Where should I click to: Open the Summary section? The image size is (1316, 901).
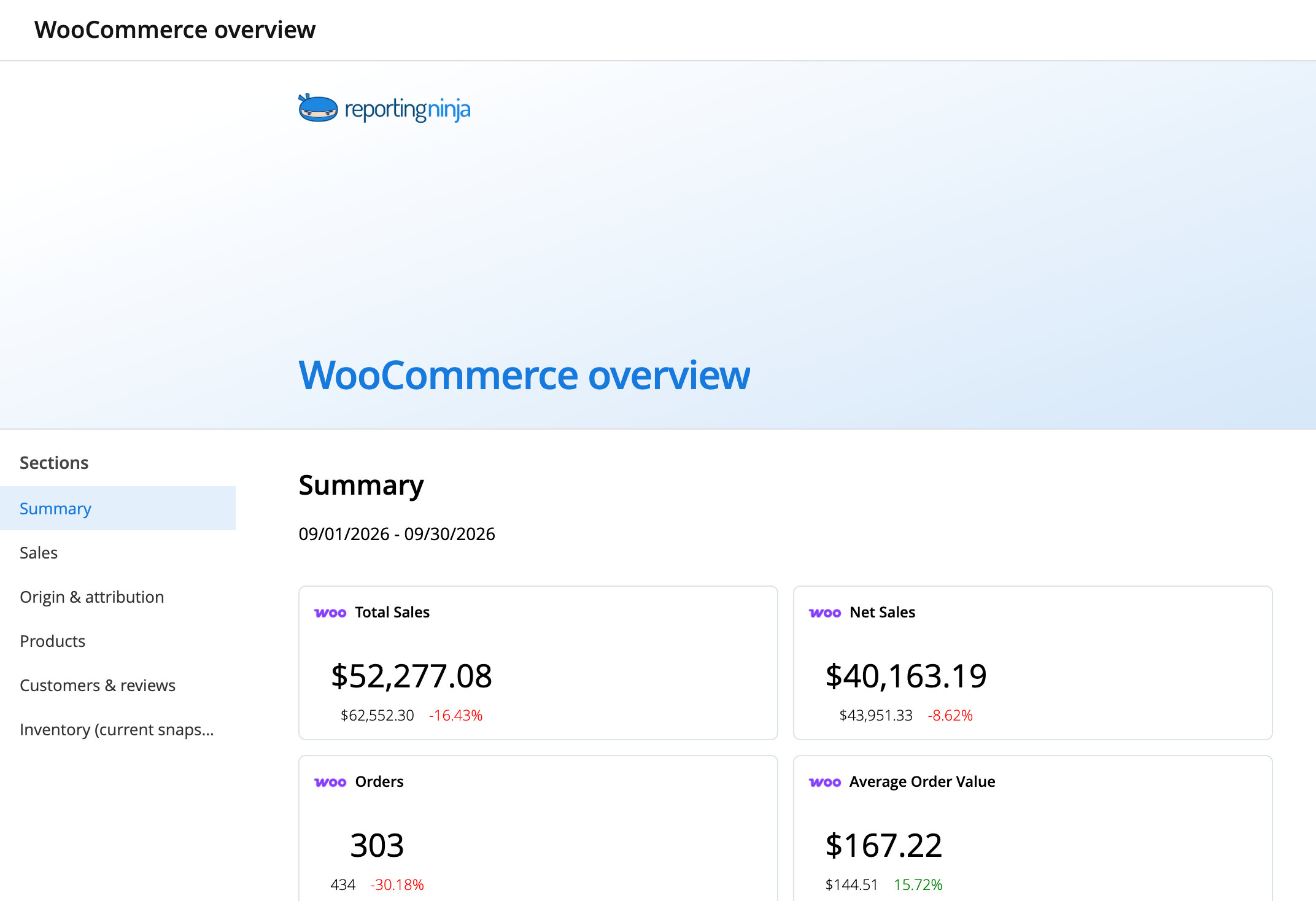[x=118, y=508]
